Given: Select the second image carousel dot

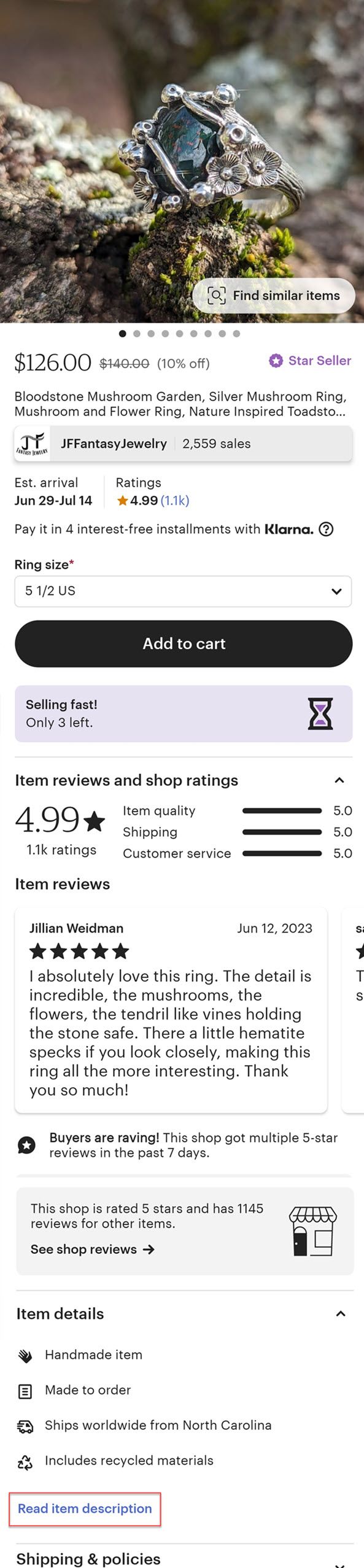Looking at the screenshot, I should 137,334.
